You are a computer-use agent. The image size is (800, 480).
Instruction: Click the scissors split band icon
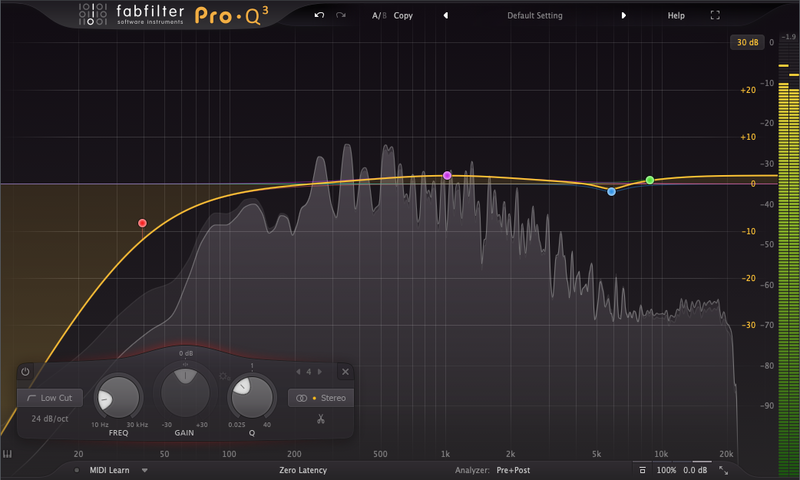pyautogui.click(x=320, y=419)
